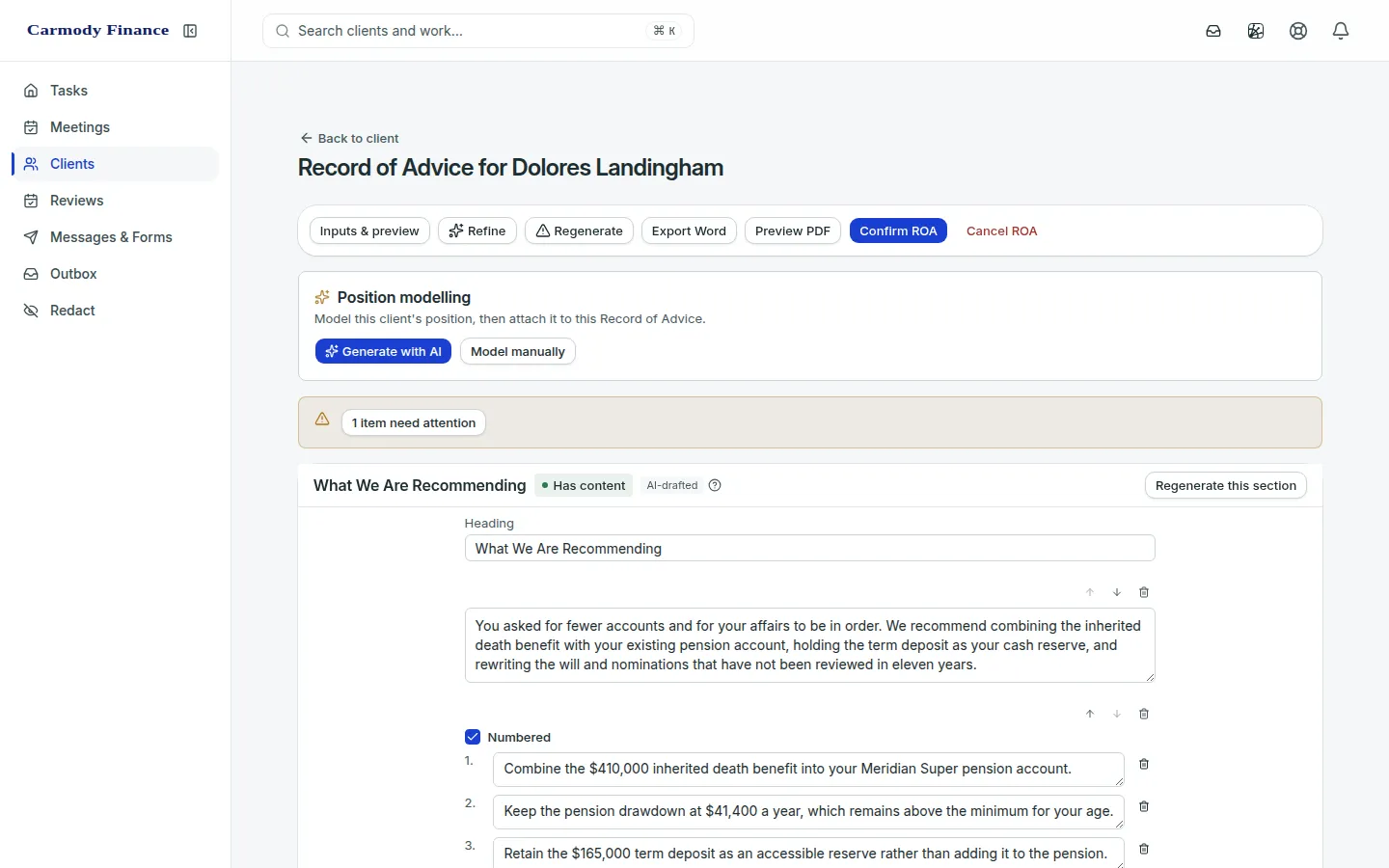The height and width of the screenshot is (868, 1389).
Task: Regenerate the whole Record of Advice
Action: click(x=579, y=231)
